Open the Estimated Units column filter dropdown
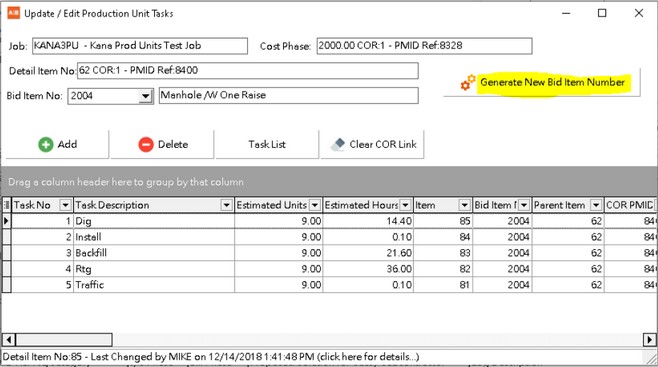The height and width of the screenshot is (367, 658). point(315,205)
